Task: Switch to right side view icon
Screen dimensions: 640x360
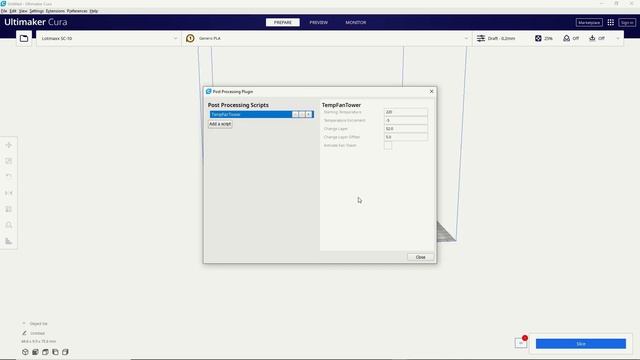Action: [x=65, y=352]
